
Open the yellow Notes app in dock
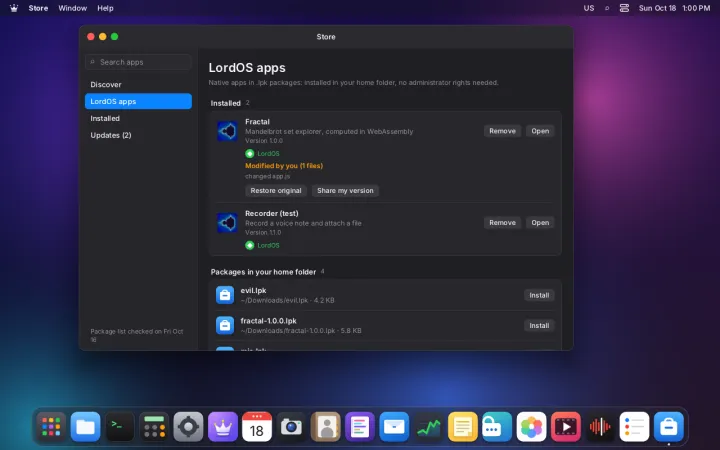462,427
